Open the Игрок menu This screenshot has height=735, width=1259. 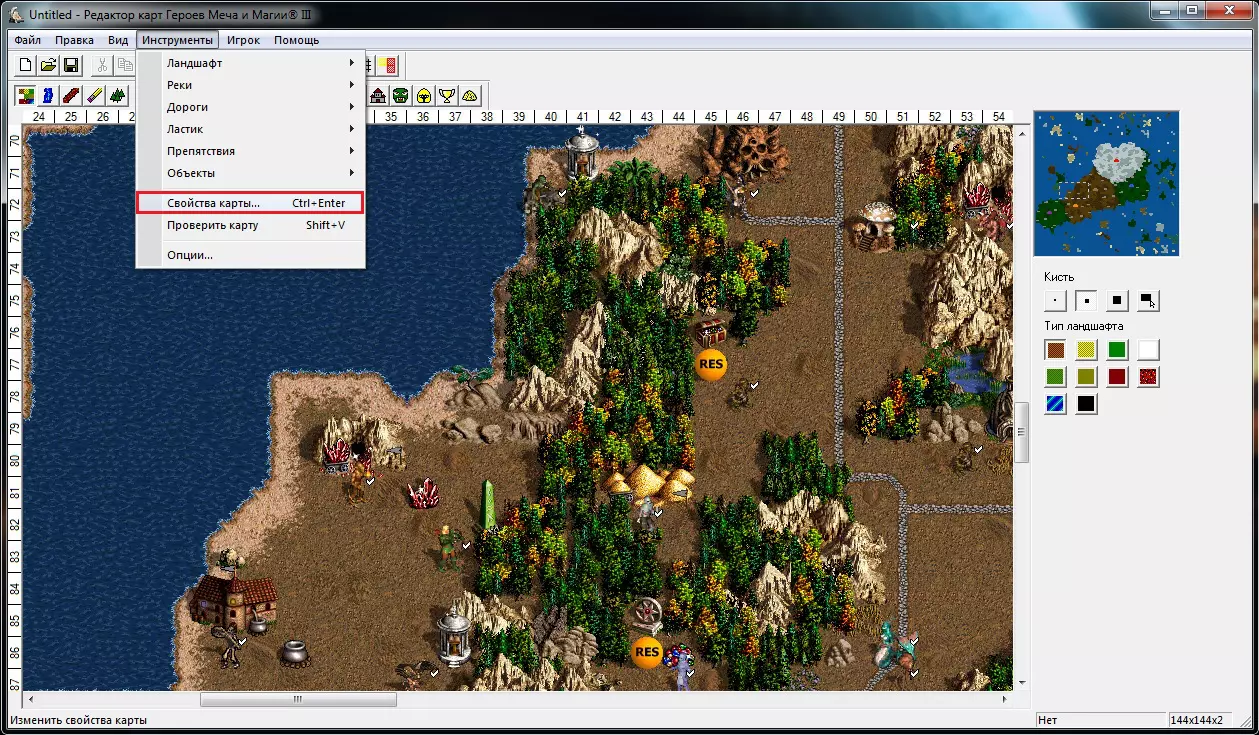[x=243, y=40]
